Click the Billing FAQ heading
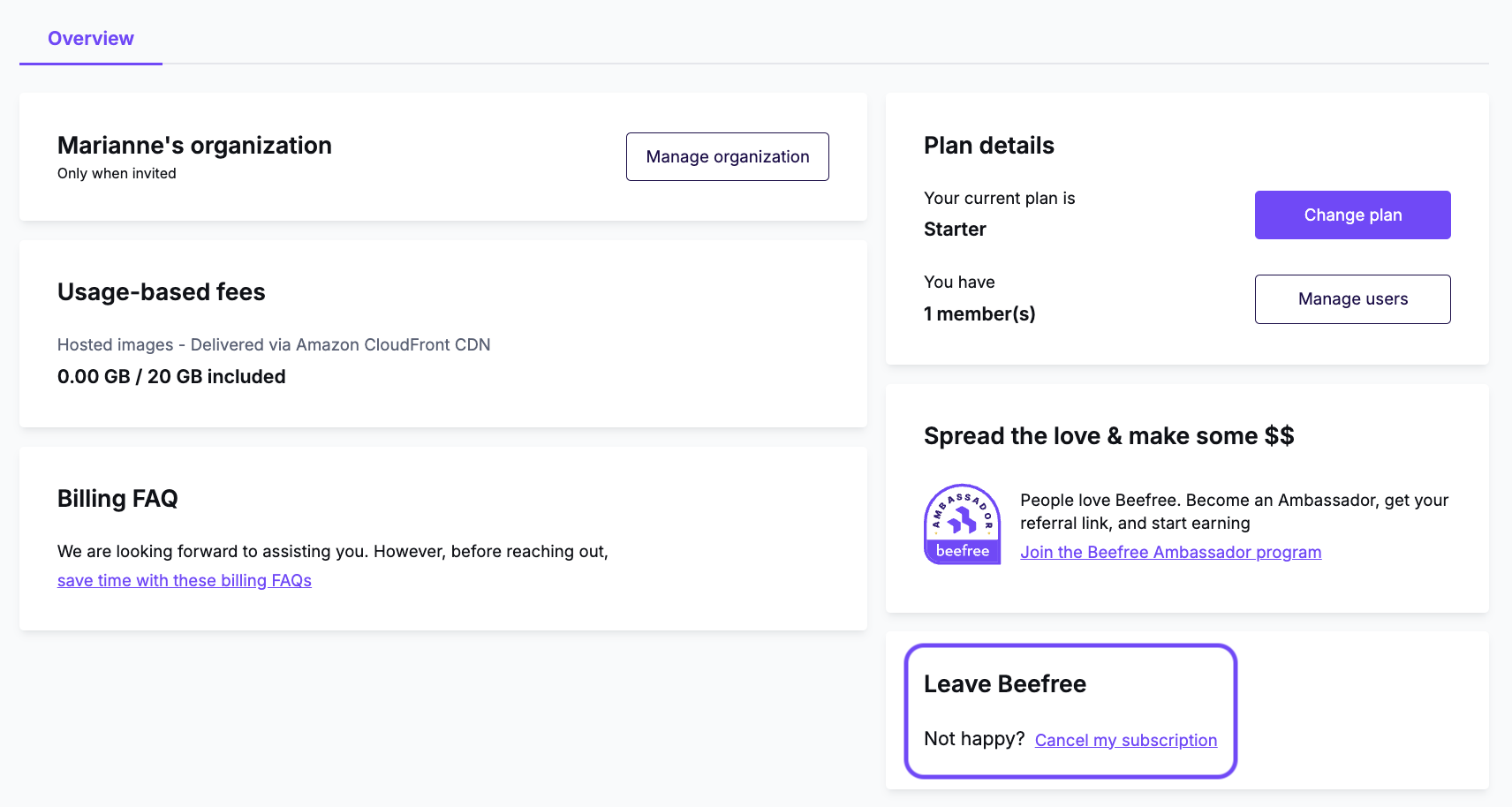 [117, 499]
